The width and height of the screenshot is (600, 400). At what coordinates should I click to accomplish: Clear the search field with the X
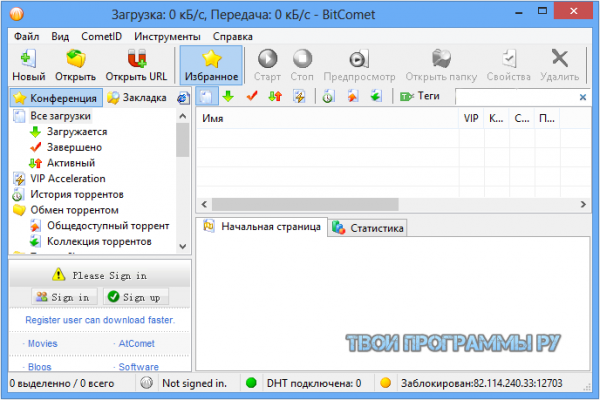pos(583,97)
